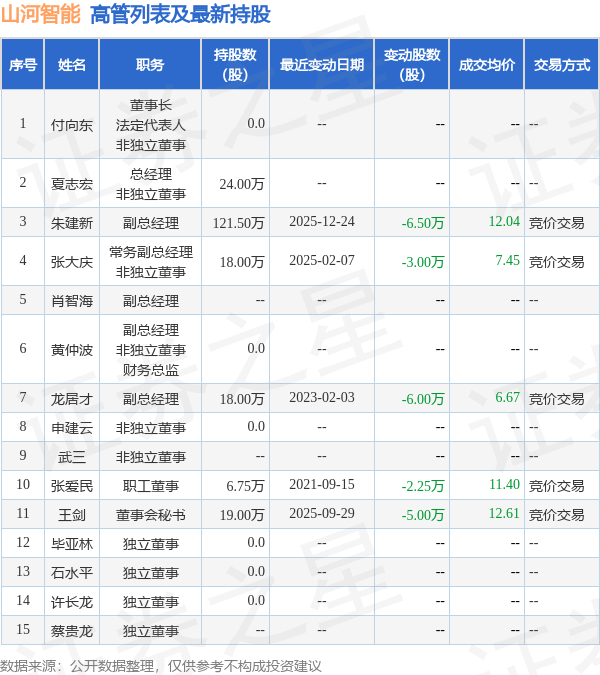Select the name 黄仲波

[72, 350]
